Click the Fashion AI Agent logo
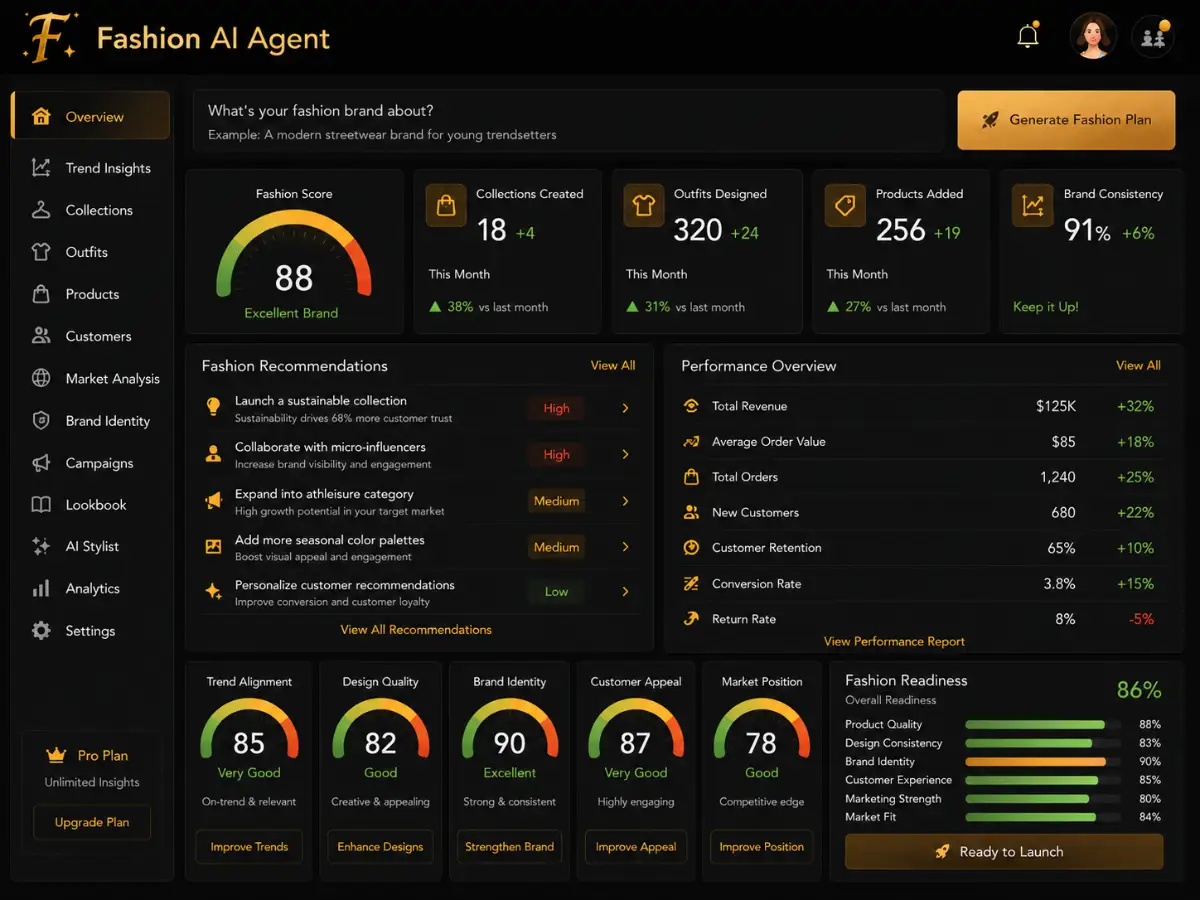1200x900 pixels. click(48, 38)
